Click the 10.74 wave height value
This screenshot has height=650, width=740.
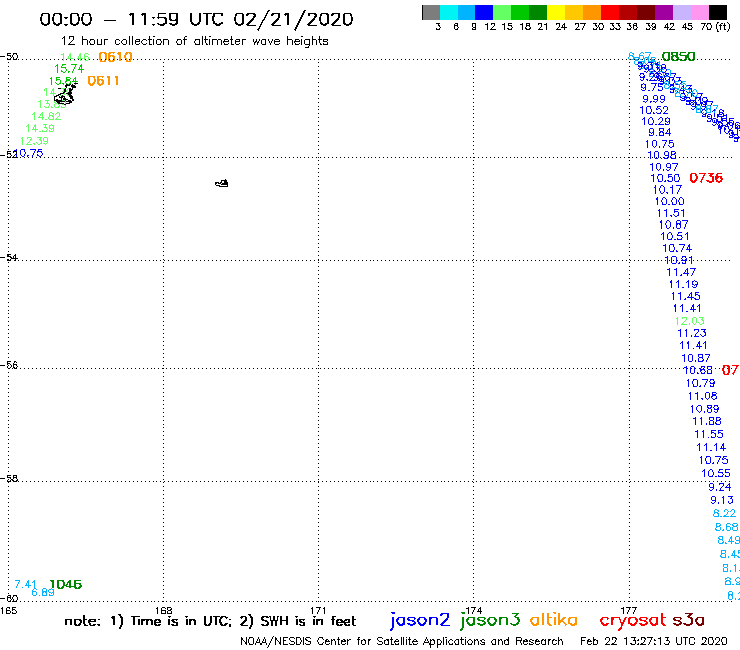click(677, 248)
